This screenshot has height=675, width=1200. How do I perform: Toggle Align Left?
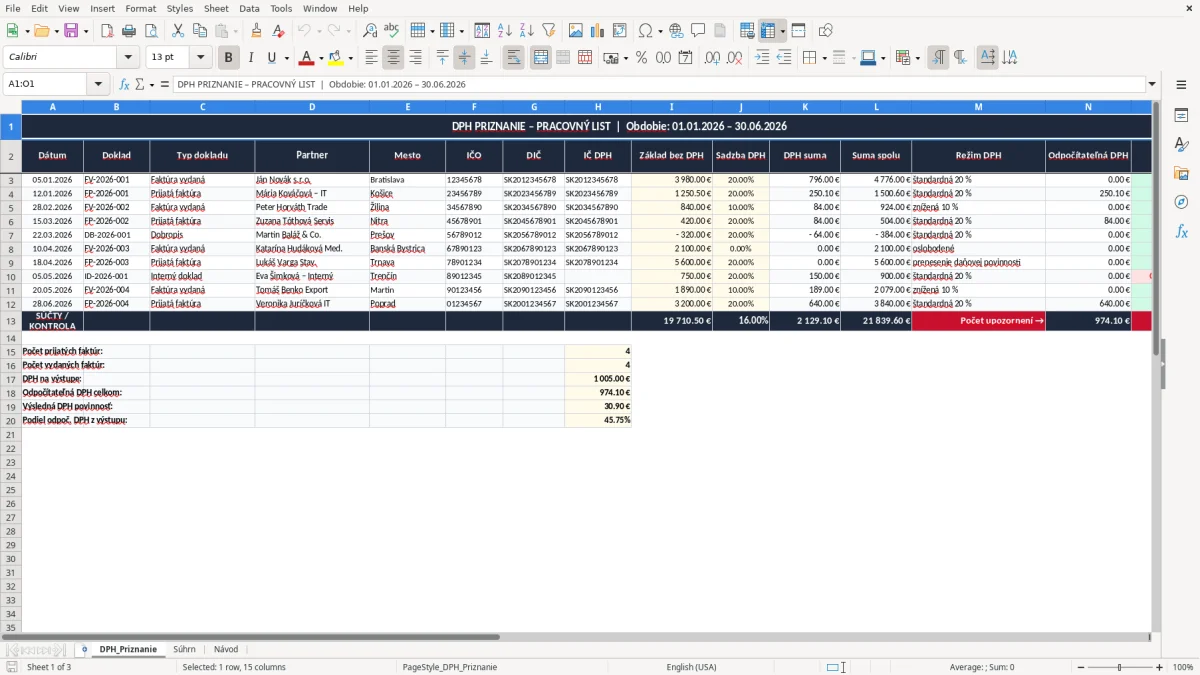[x=372, y=58]
